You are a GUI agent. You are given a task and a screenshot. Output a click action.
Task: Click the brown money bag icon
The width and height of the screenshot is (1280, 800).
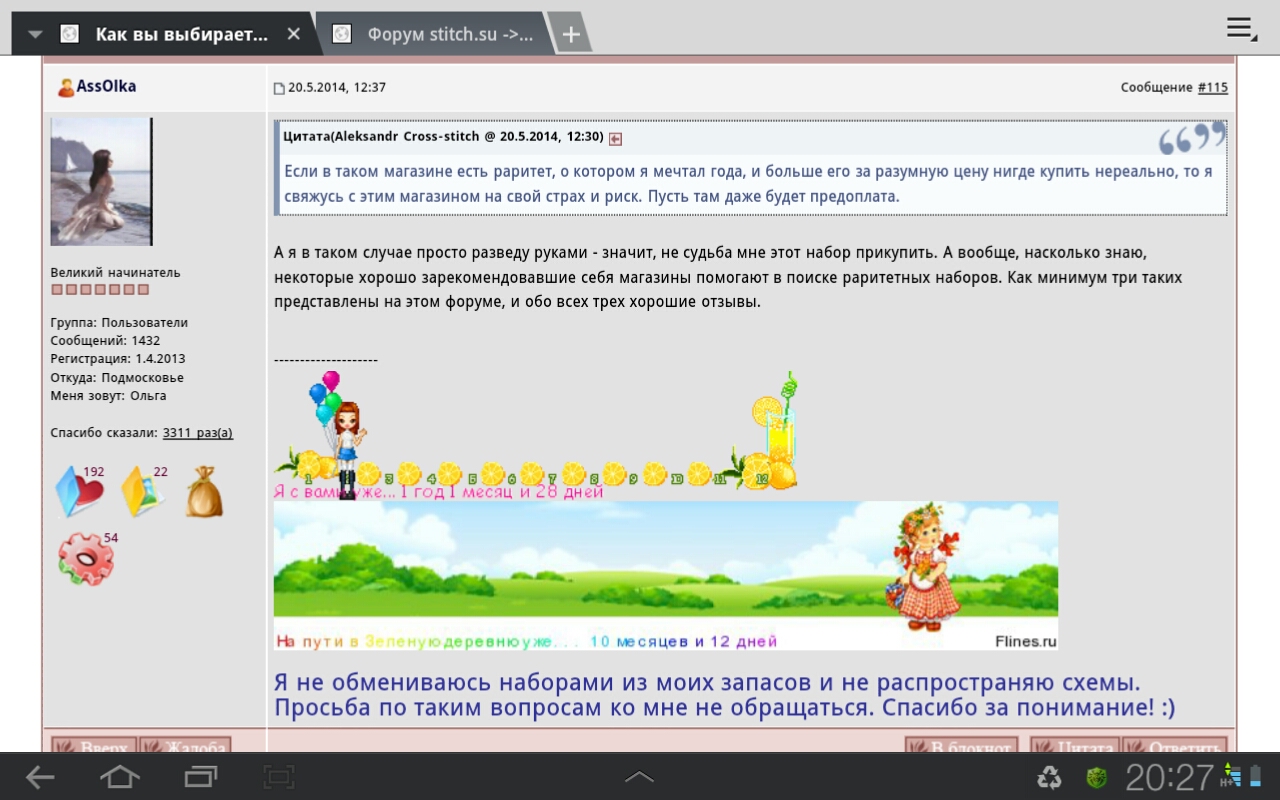204,492
